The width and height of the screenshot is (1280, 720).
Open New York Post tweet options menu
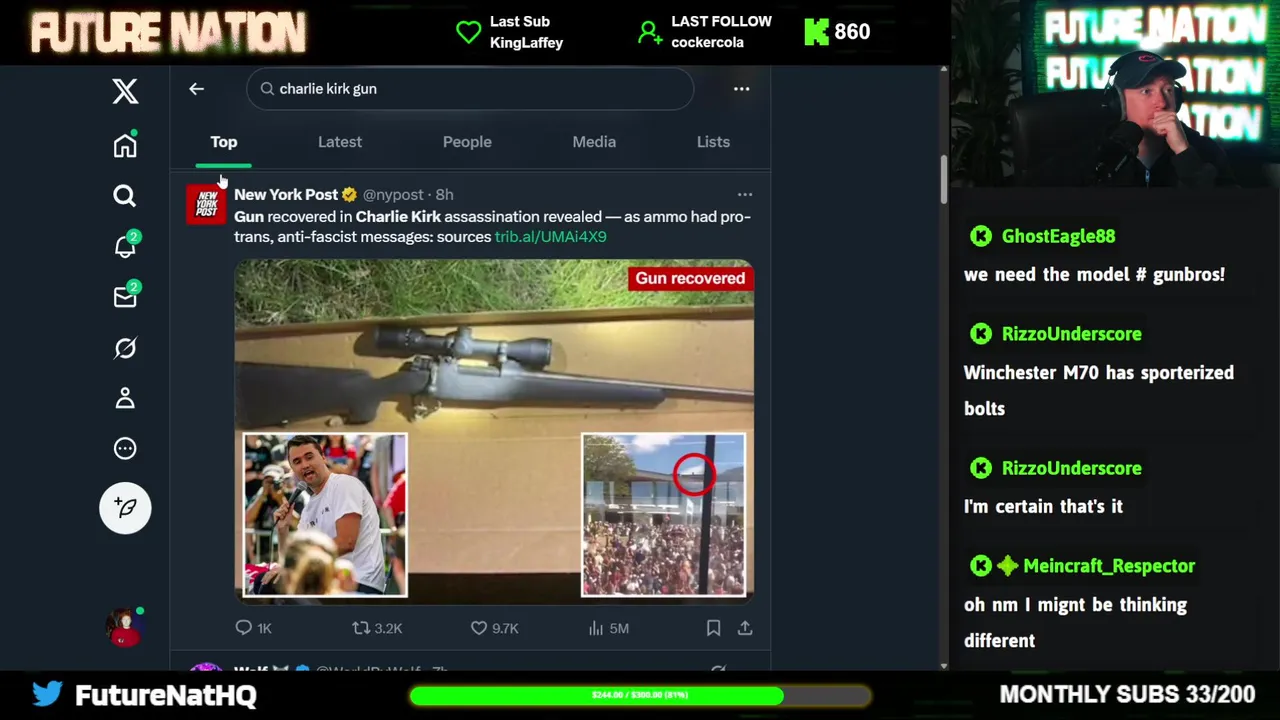[x=745, y=195]
